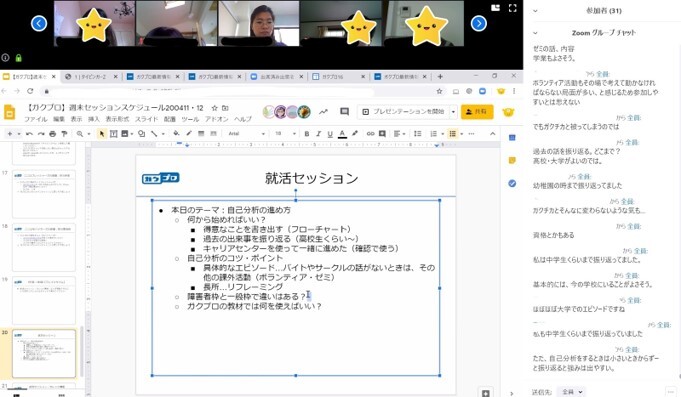Open the 表示 menu
The image size is (681, 397).
pyautogui.click(x=76, y=119)
